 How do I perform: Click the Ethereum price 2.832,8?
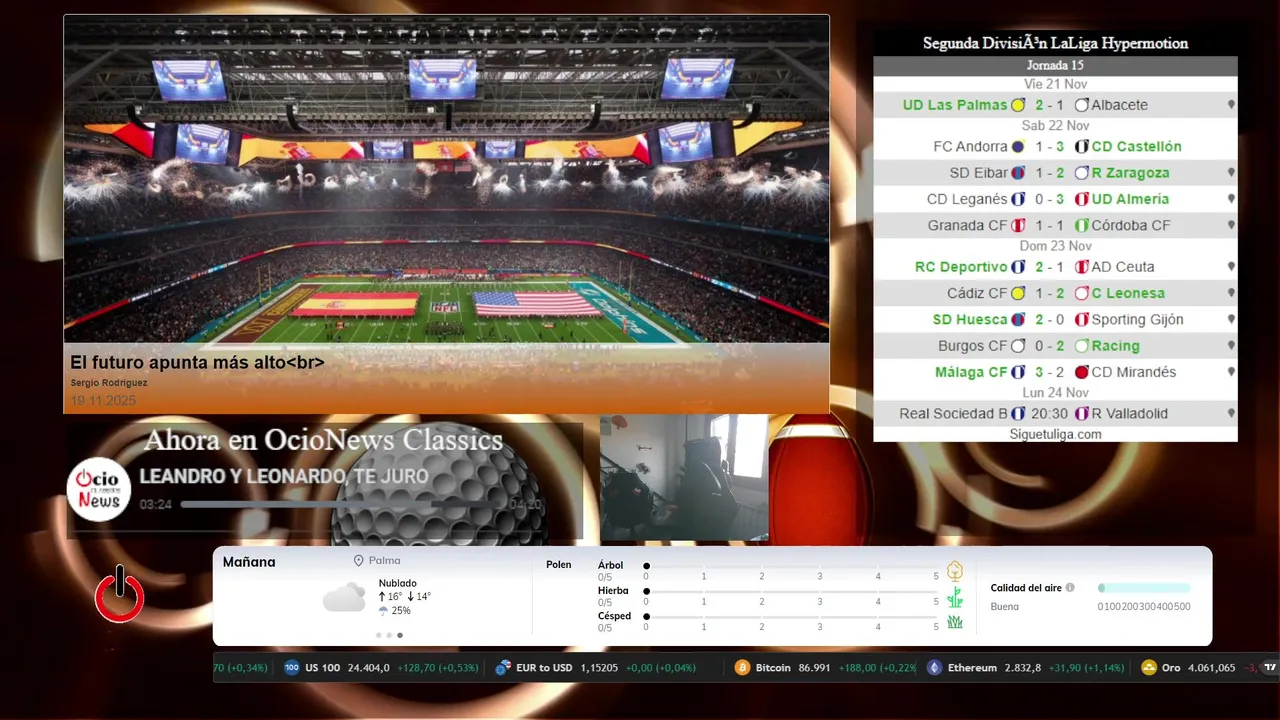coord(1023,667)
